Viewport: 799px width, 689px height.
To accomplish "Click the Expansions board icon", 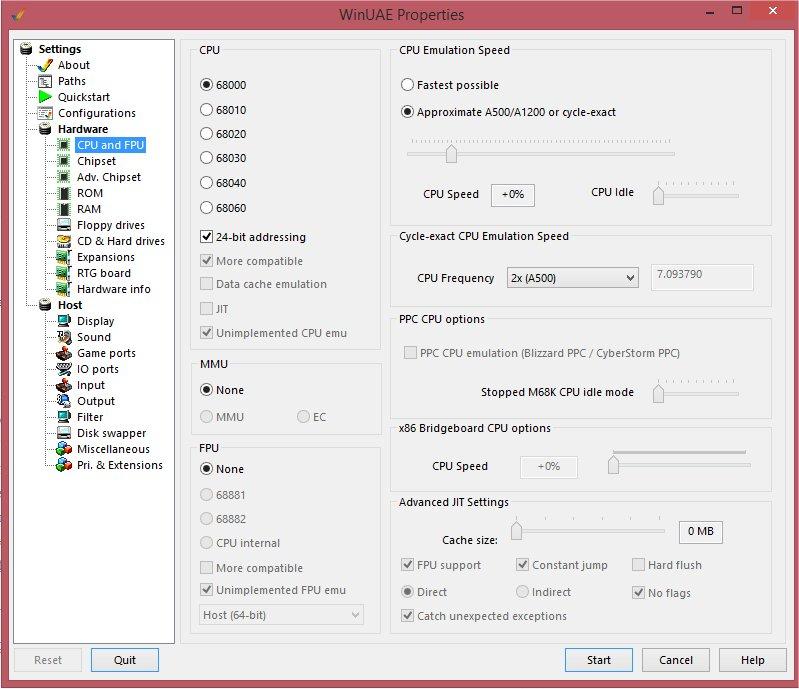I will 64,257.
